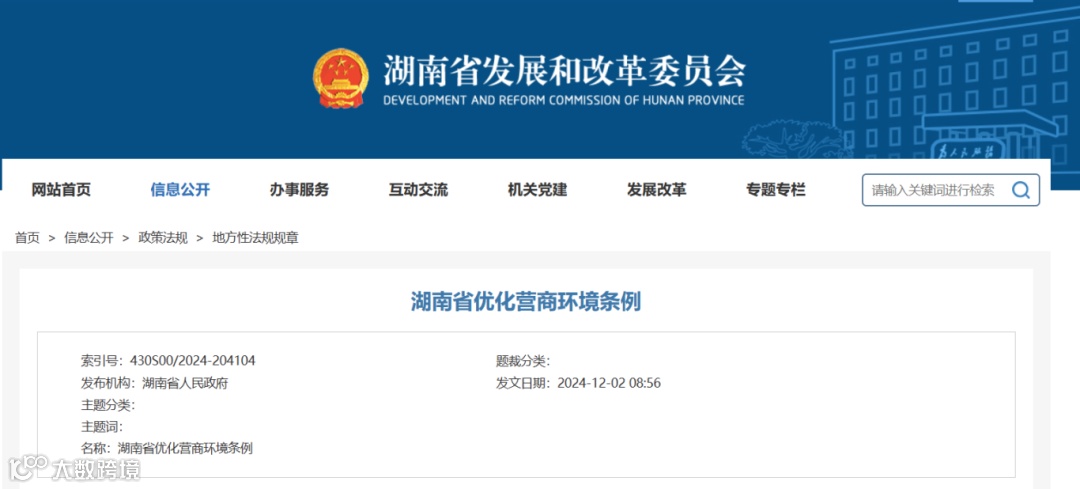This screenshot has width=1080, height=489.
Task: Go to 信息公开 breadcrumb link
Action: (89, 238)
